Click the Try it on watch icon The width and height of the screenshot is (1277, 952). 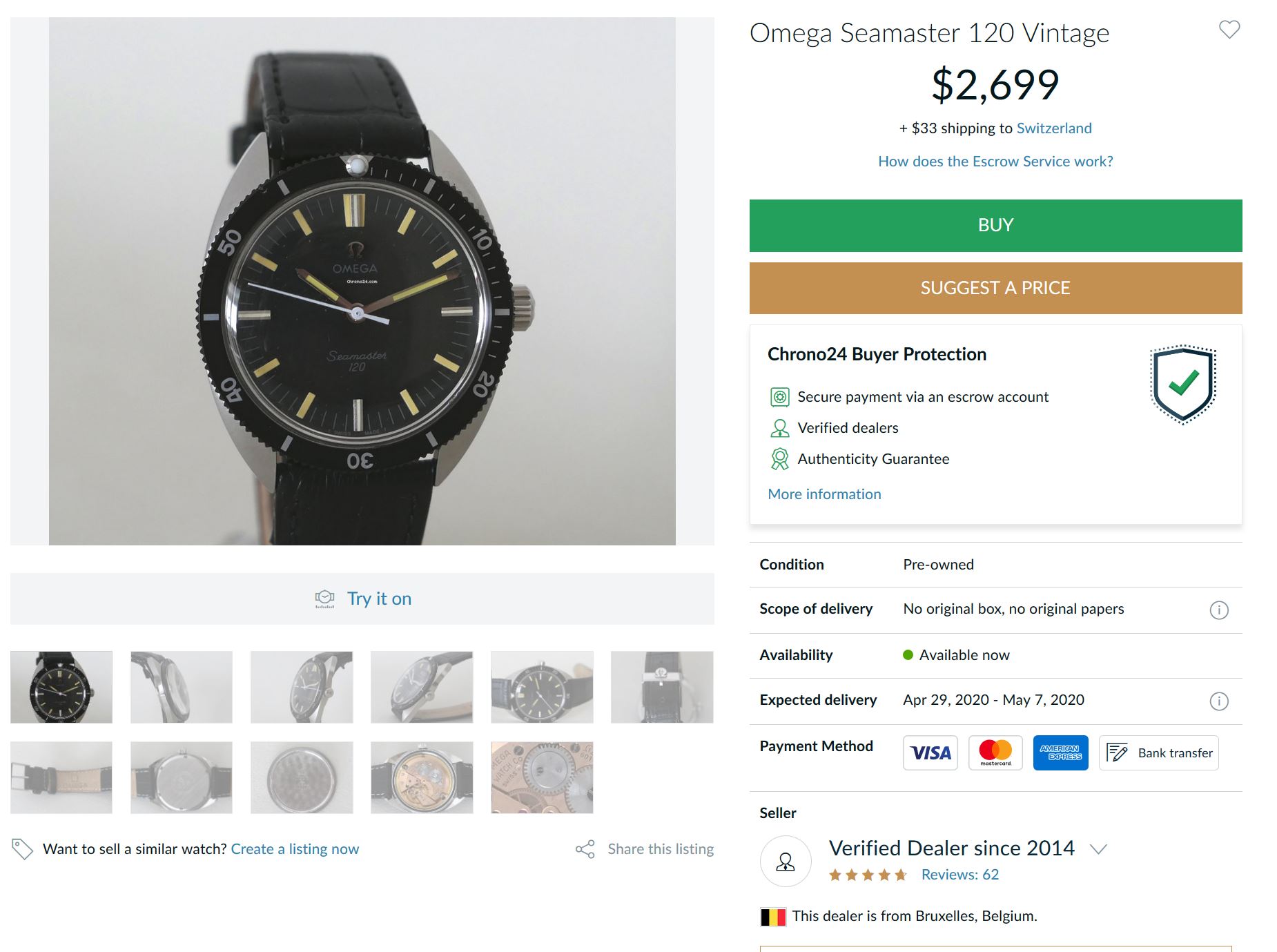324,599
